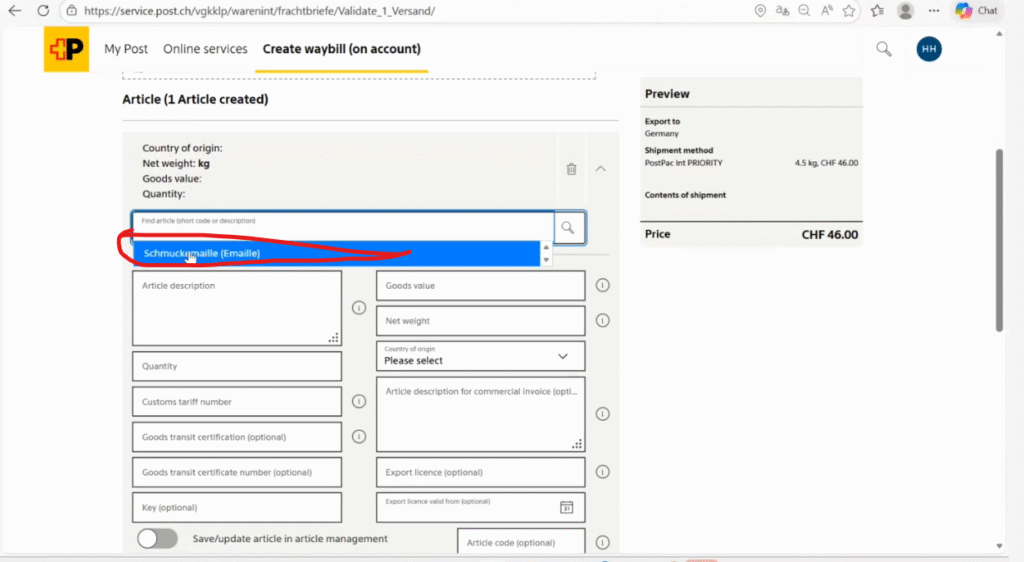The image size is (1024, 562).
Task: Open the HH user profile avatar
Action: pyautogui.click(x=929, y=49)
